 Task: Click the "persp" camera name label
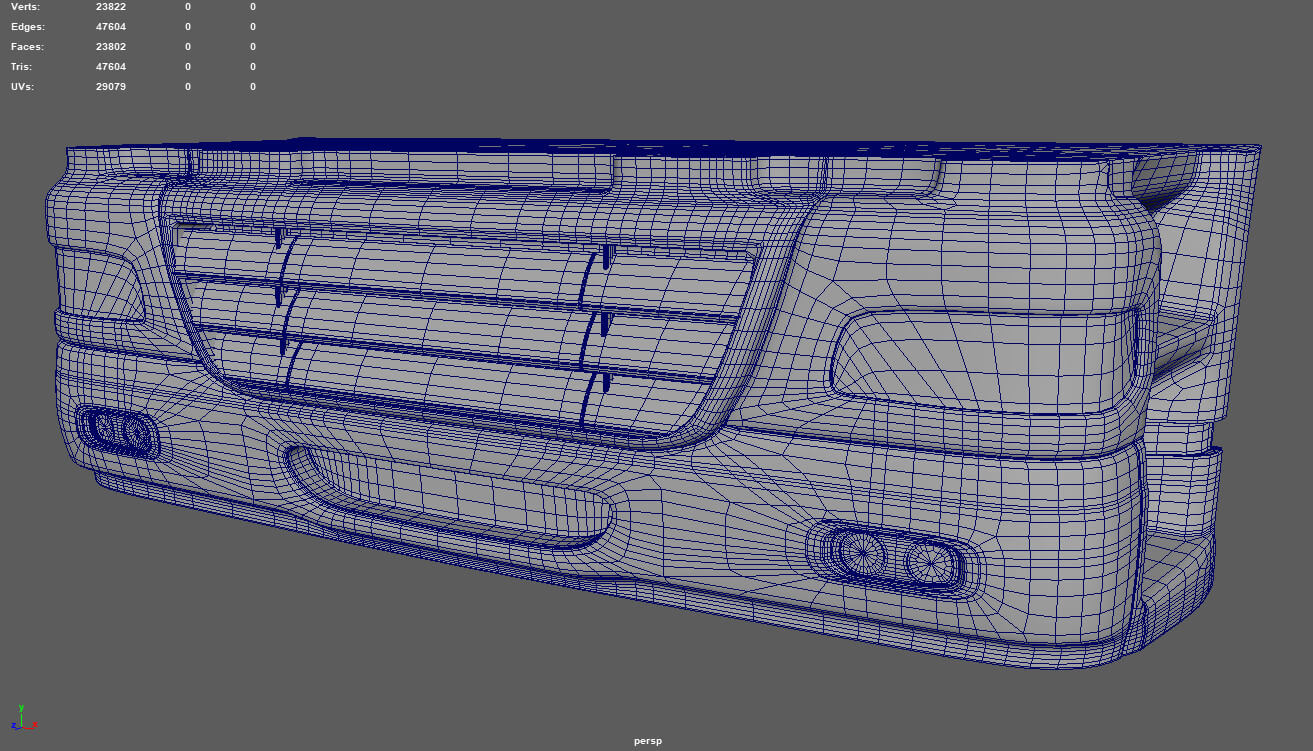(648, 741)
